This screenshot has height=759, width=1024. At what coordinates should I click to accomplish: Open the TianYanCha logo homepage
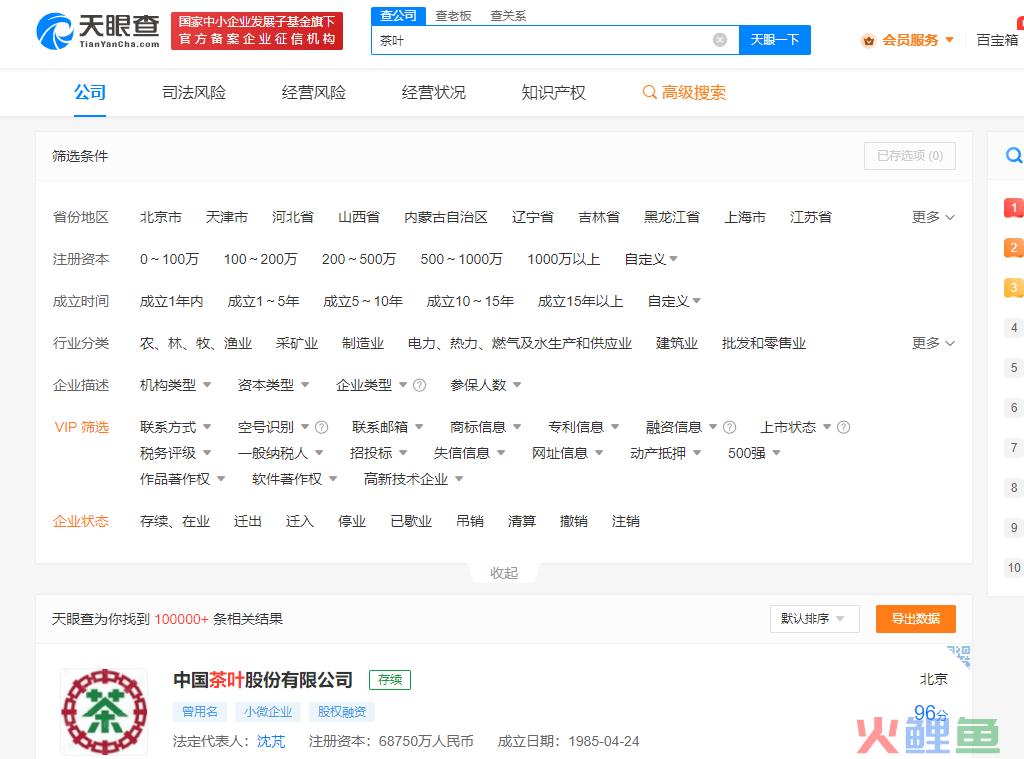tap(98, 31)
